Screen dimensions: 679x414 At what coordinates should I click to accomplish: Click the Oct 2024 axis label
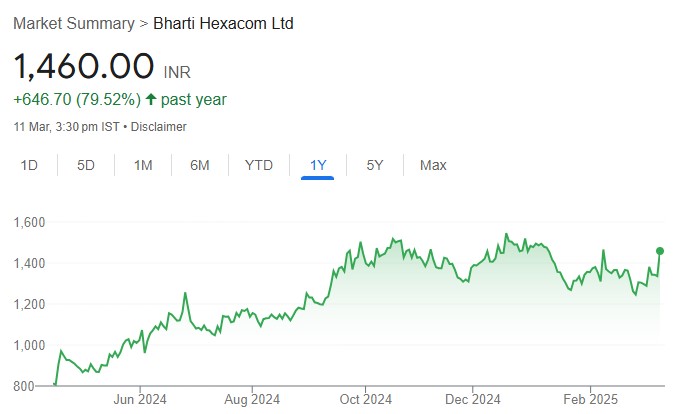pyautogui.click(x=365, y=398)
